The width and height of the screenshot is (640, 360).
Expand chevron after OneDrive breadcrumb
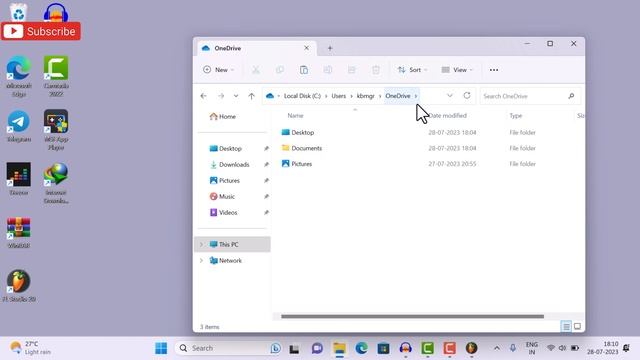pyautogui.click(x=416, y=96)
